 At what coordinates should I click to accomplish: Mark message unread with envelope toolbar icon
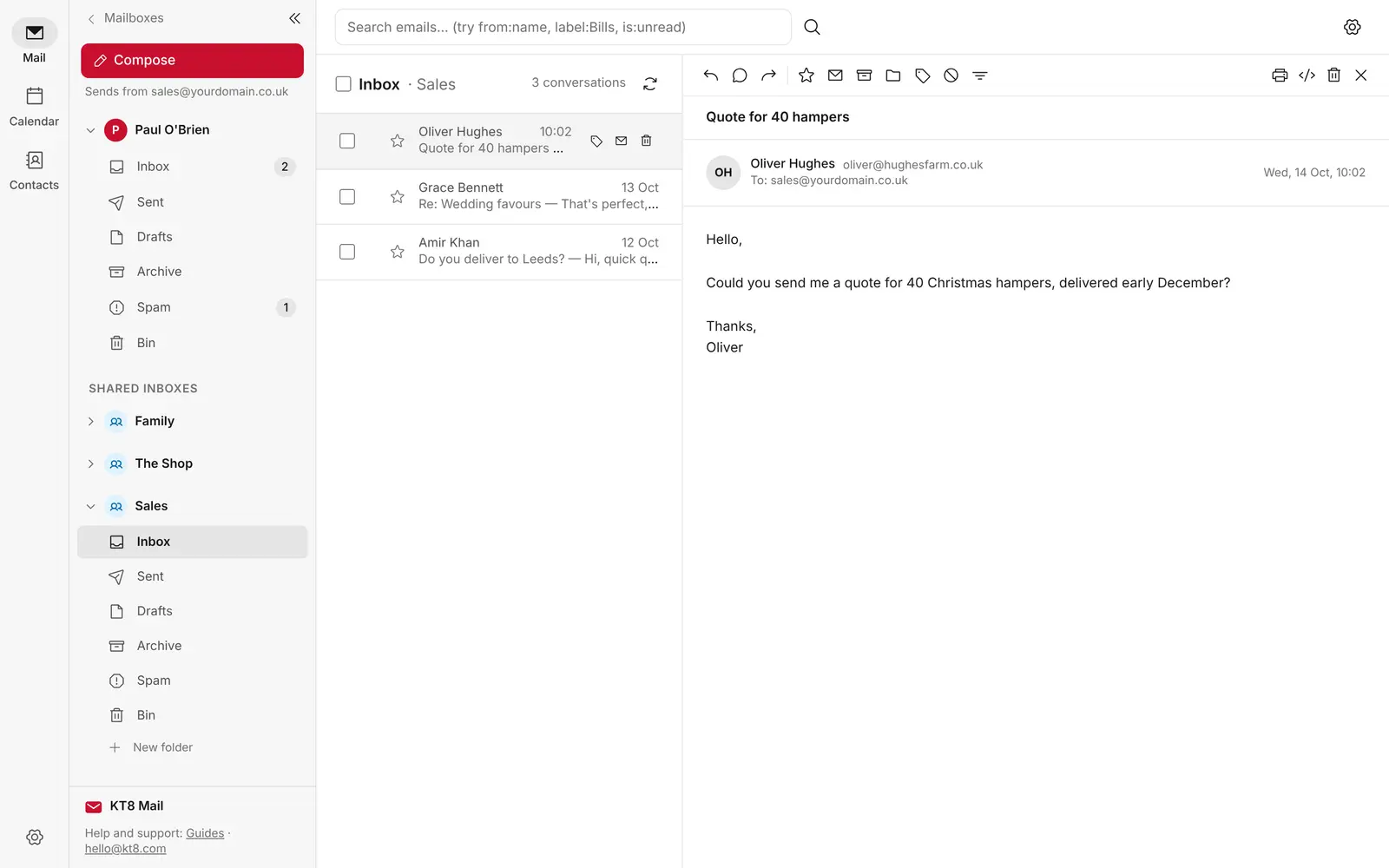pos(835,76)
